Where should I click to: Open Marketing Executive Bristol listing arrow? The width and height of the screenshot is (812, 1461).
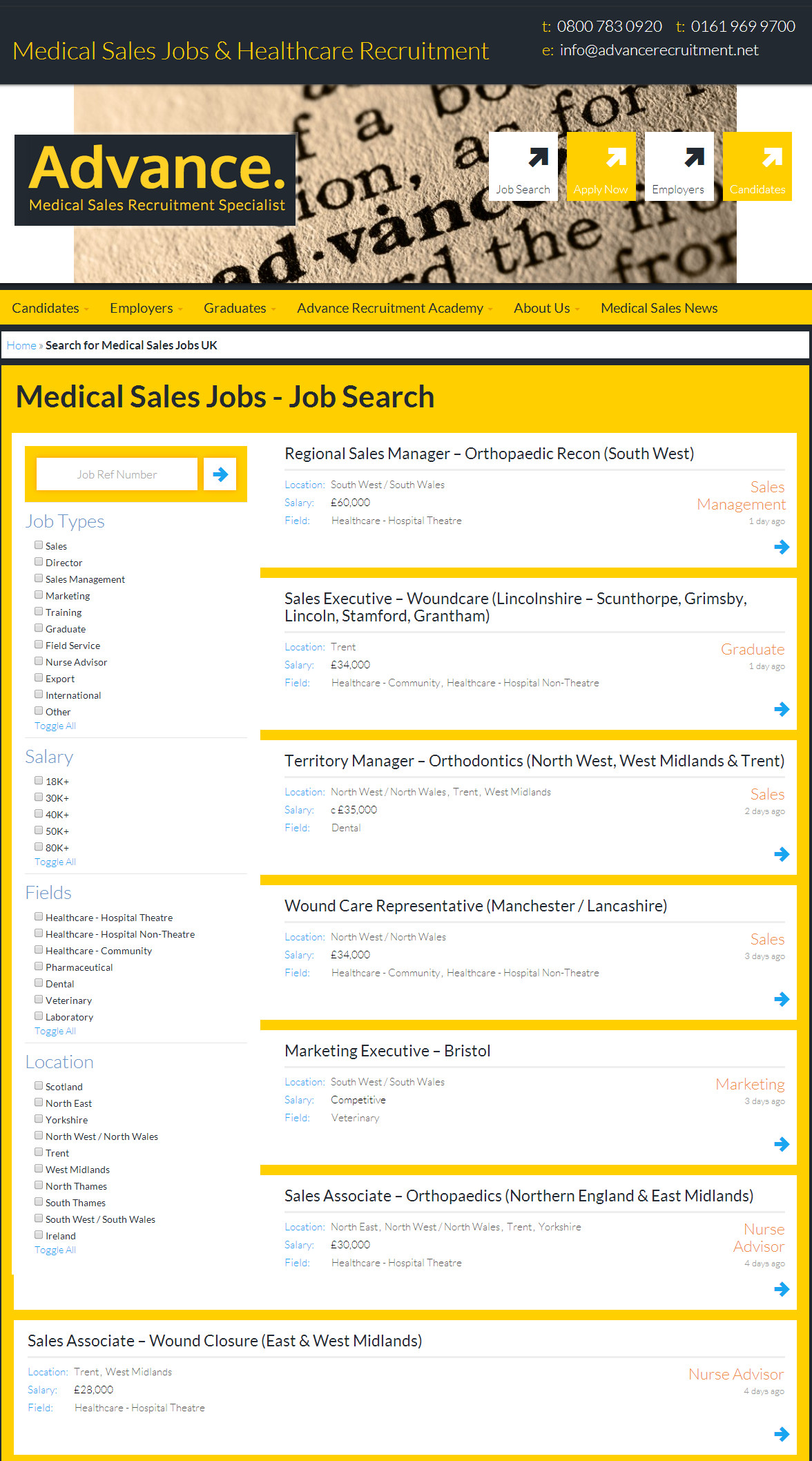(x=782, y=1145)
